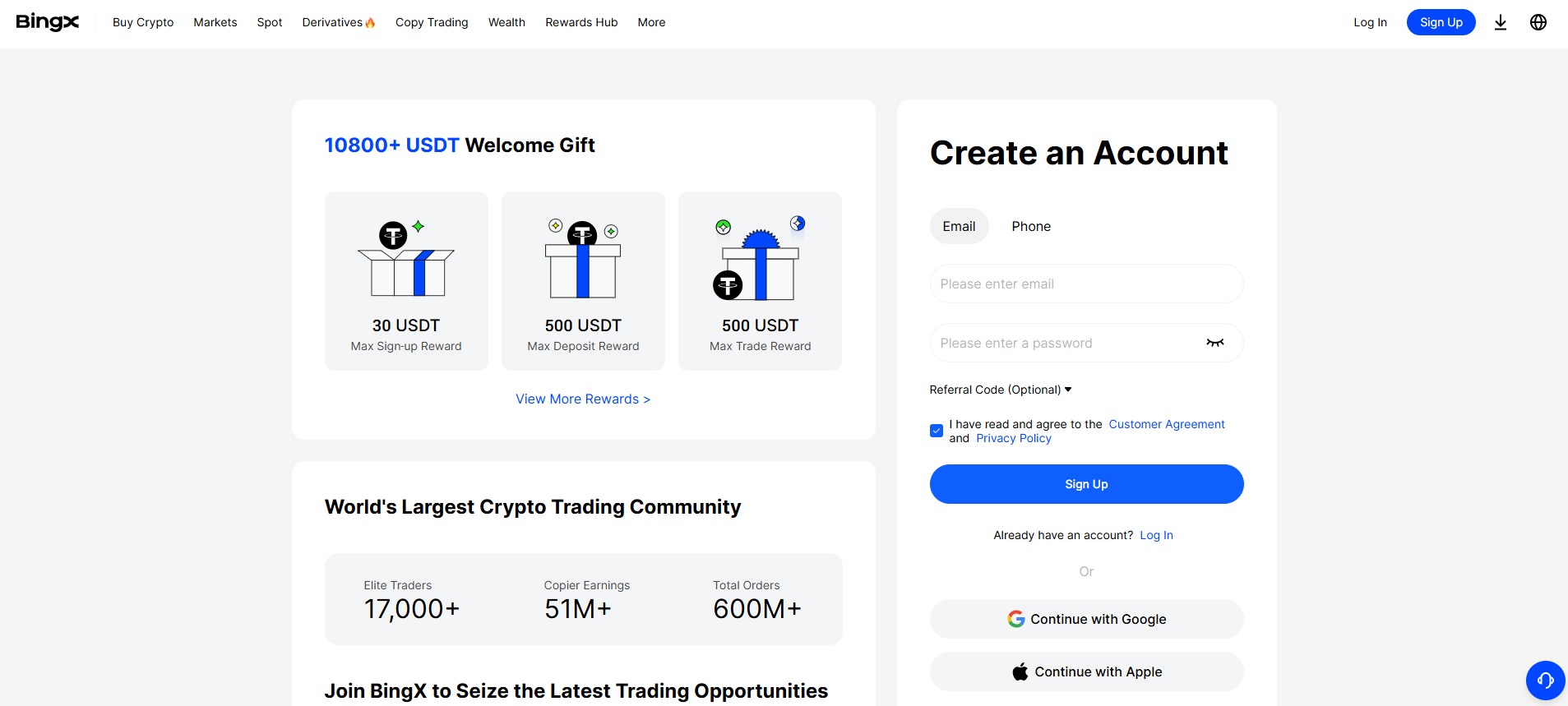Viewport: 1568px width, 706px height.
Task: Click the Elite Traders 17,000+ statistic
Action: 412,600
